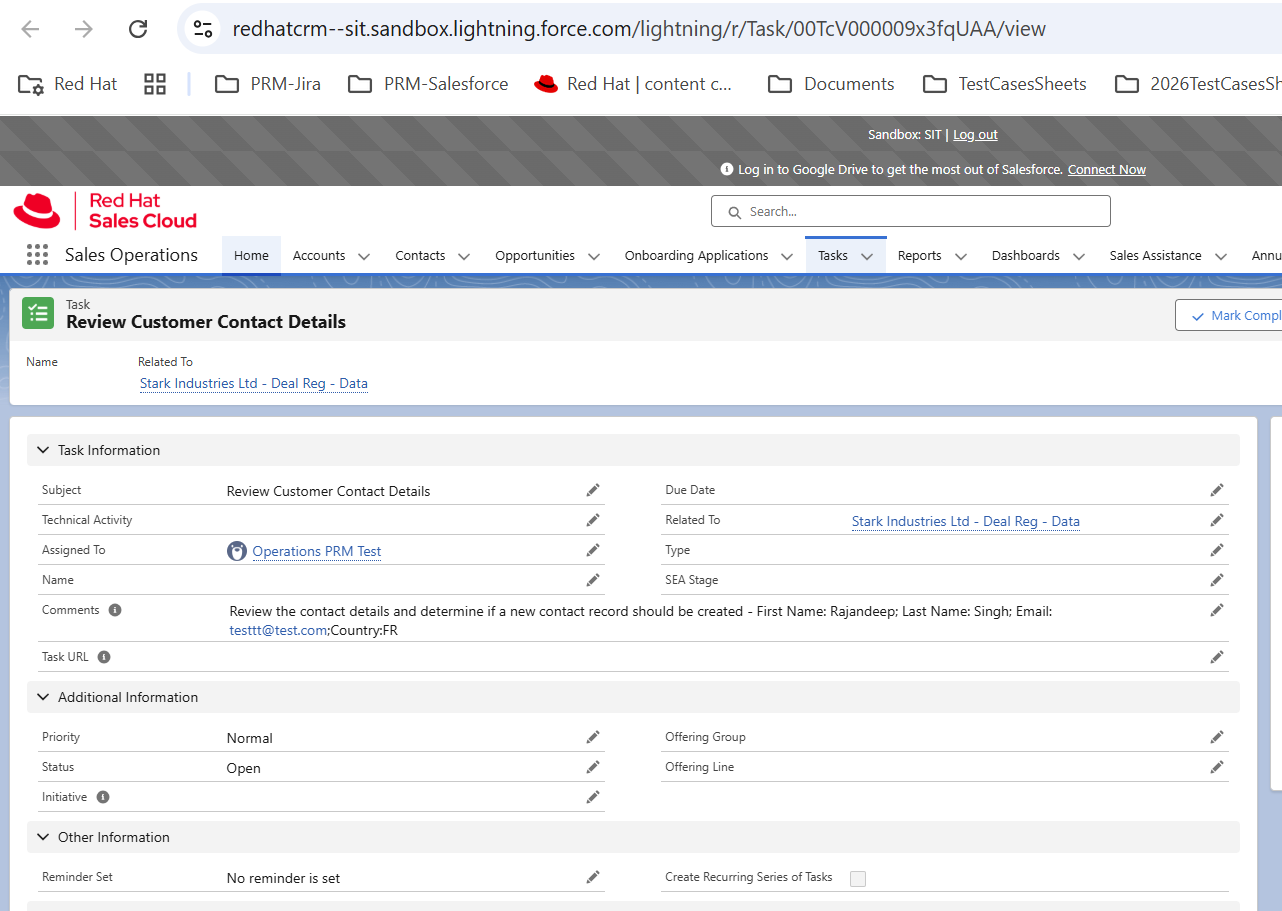Collapse the Task Information section
1282x911 pixels.
click(43, 450)
